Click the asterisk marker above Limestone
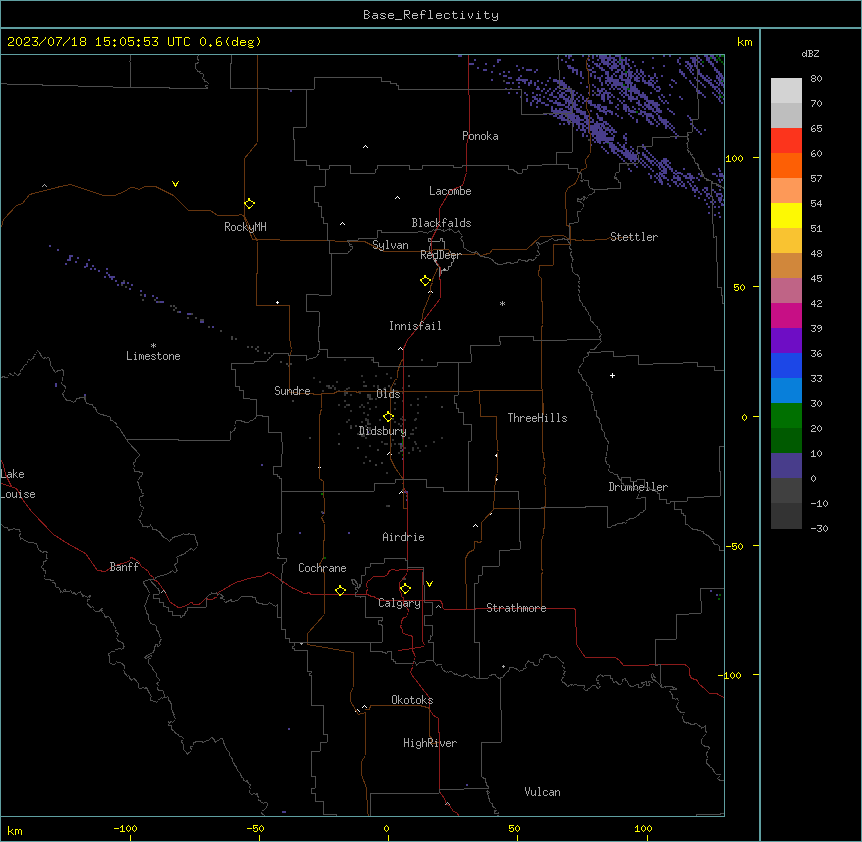The image size is (862, 842). pyautogui.click(x=153, y=345)
